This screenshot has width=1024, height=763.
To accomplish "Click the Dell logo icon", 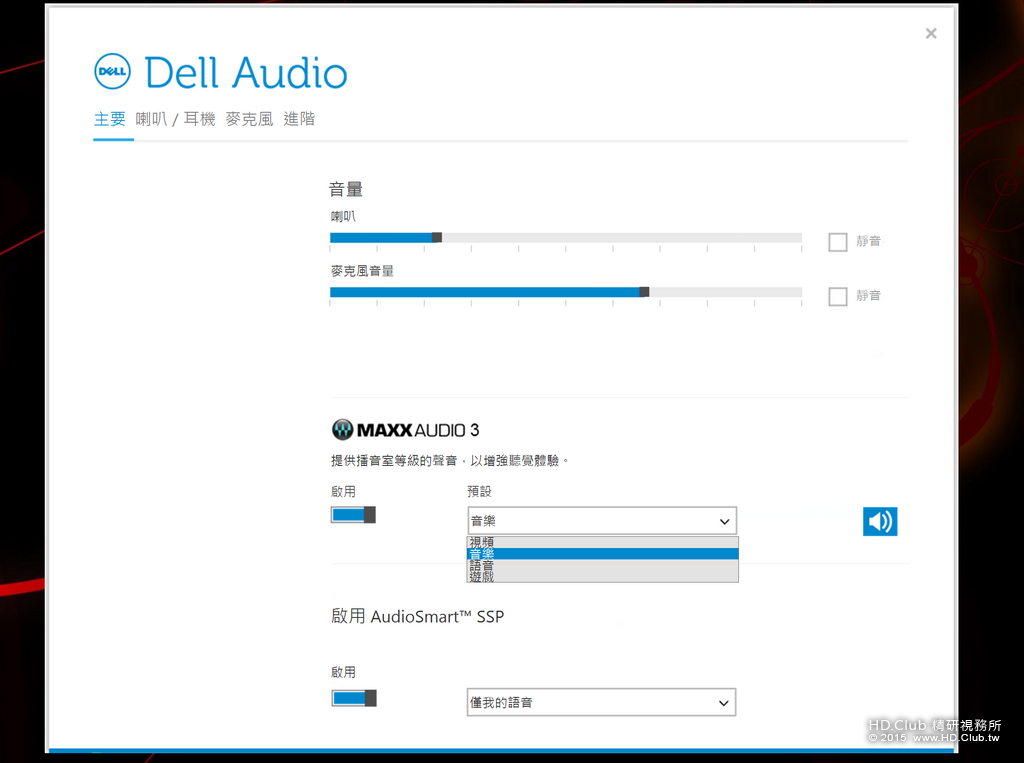I will click(x=112, y=72).
